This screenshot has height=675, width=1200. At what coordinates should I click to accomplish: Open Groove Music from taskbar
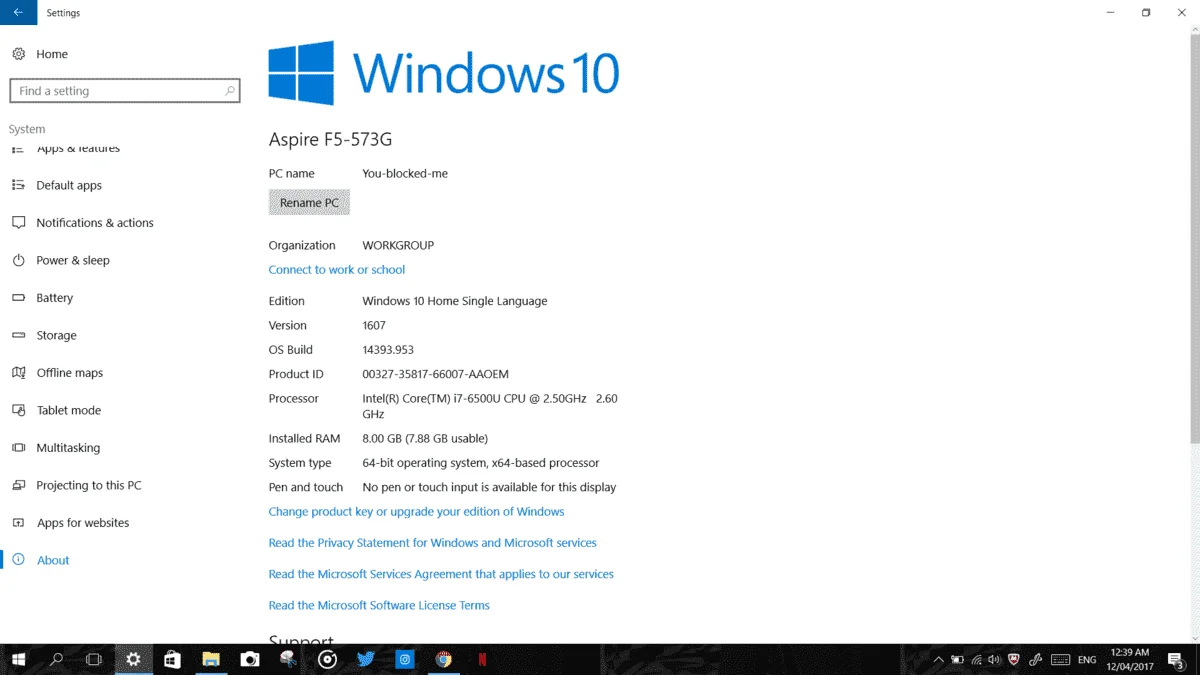[327, 659]
